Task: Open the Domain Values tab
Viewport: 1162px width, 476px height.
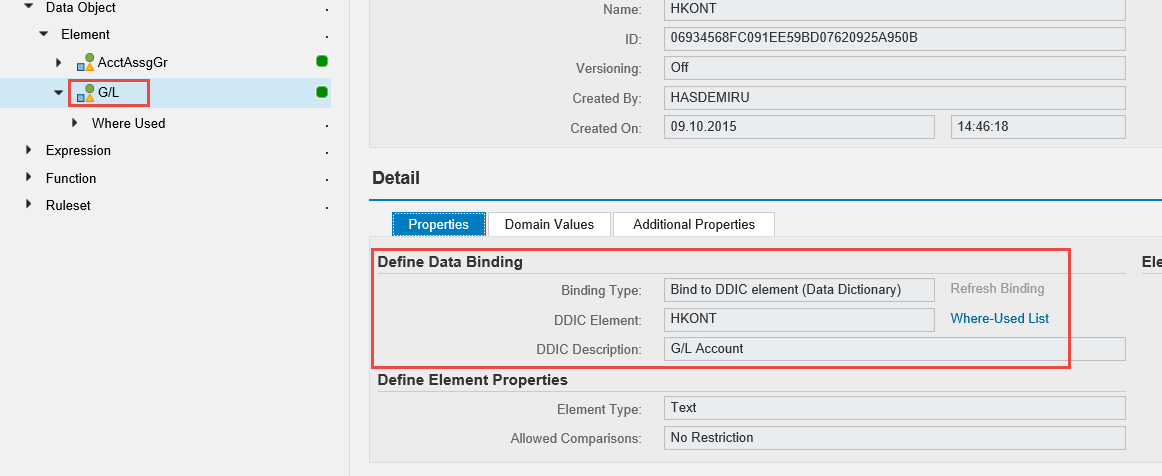Action: [549, 225]
